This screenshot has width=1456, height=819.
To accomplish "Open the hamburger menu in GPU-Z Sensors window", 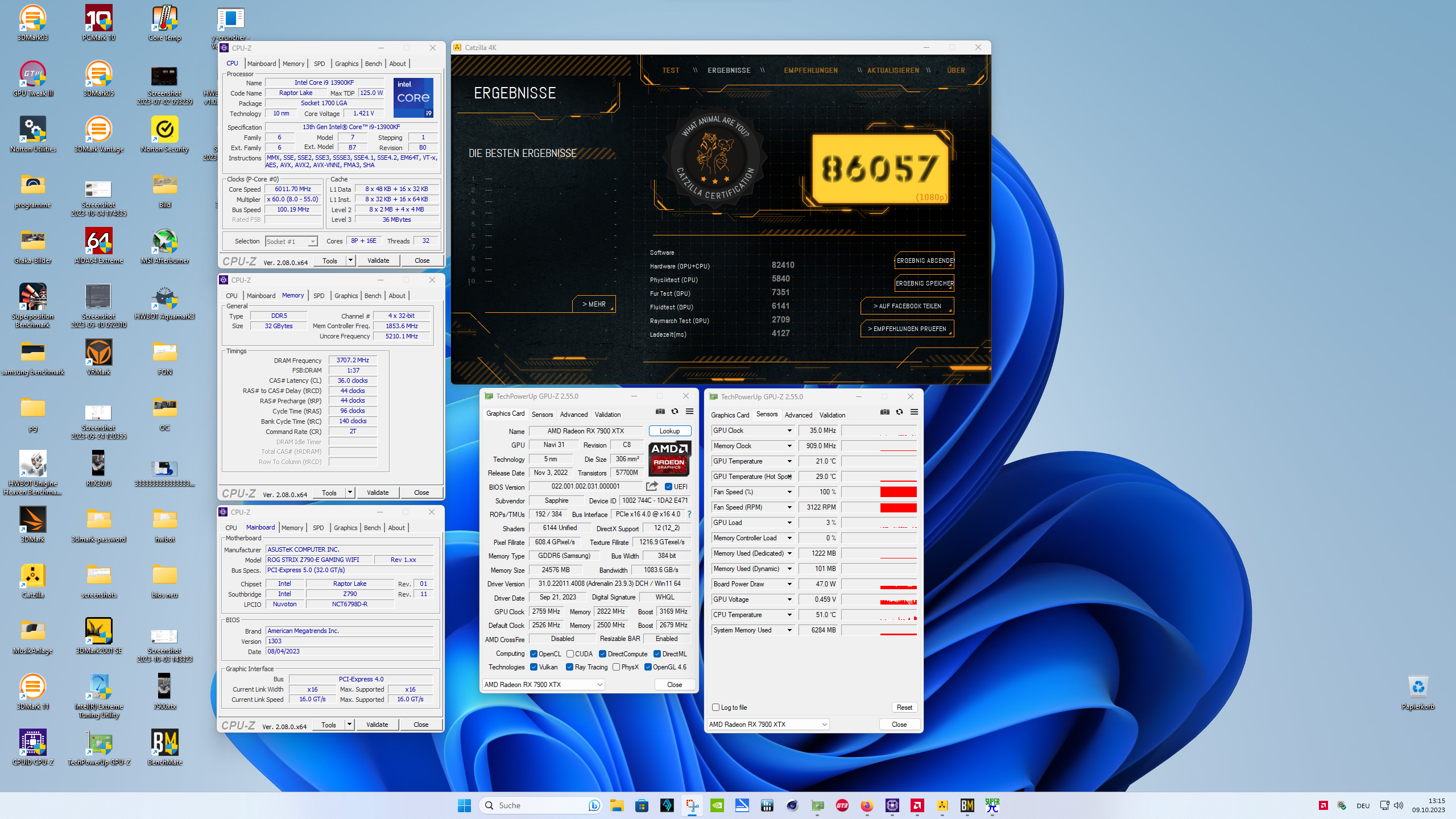I will [x=914, y=412].
